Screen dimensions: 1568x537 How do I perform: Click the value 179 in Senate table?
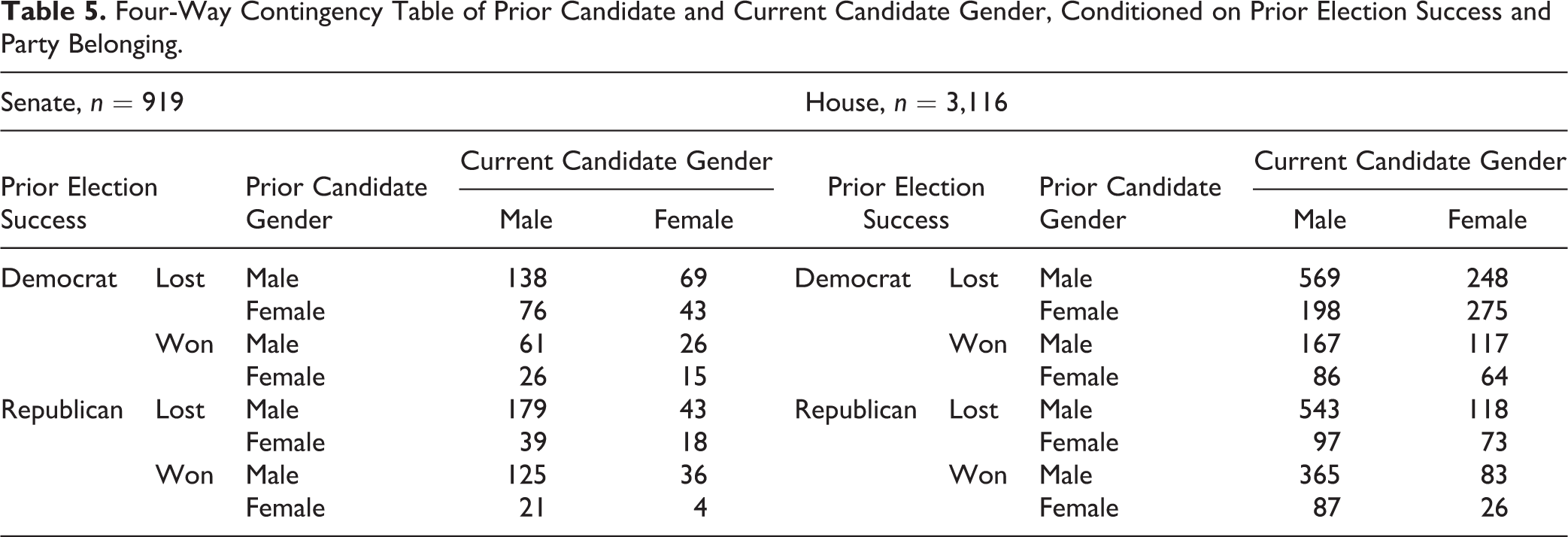tap(526, 410)
